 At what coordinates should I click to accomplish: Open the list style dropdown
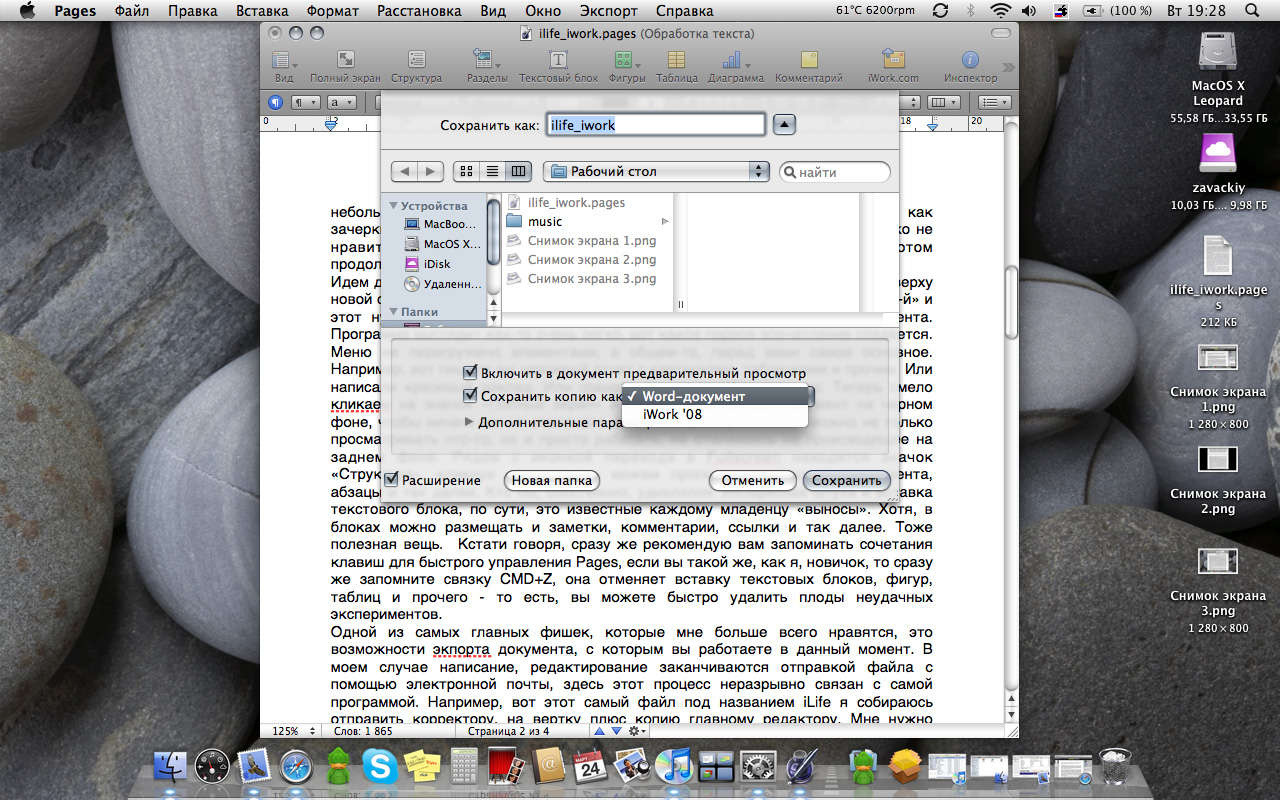pos(994,102)
